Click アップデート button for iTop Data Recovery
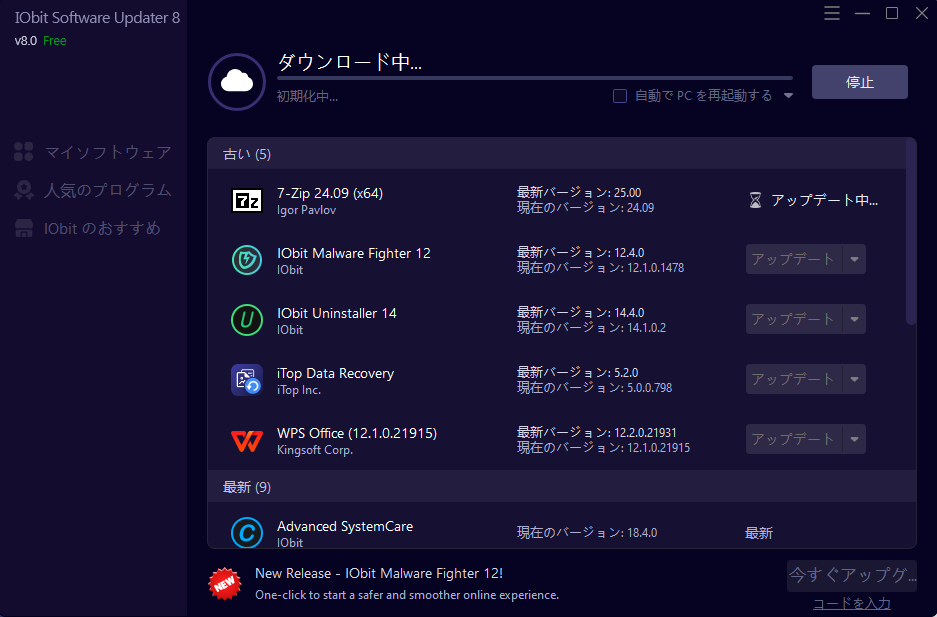Image resolution: width=937 pixels, height=617 pixels. tap(794, 379)
